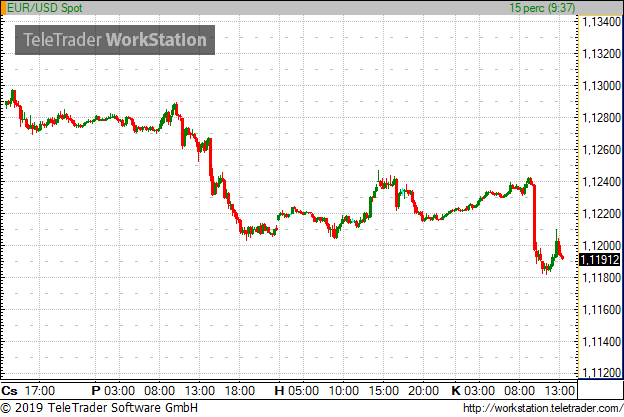Click the 1,12200 price axis label
624x417 pixels.
[x=601, y=214]
